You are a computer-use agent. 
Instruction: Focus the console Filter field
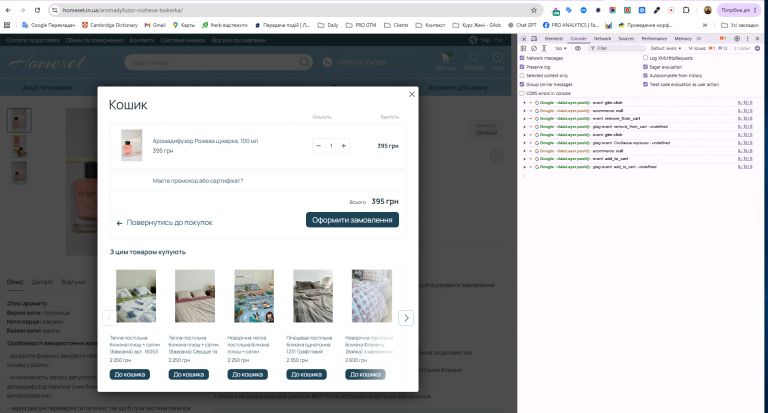coord(617,49)
